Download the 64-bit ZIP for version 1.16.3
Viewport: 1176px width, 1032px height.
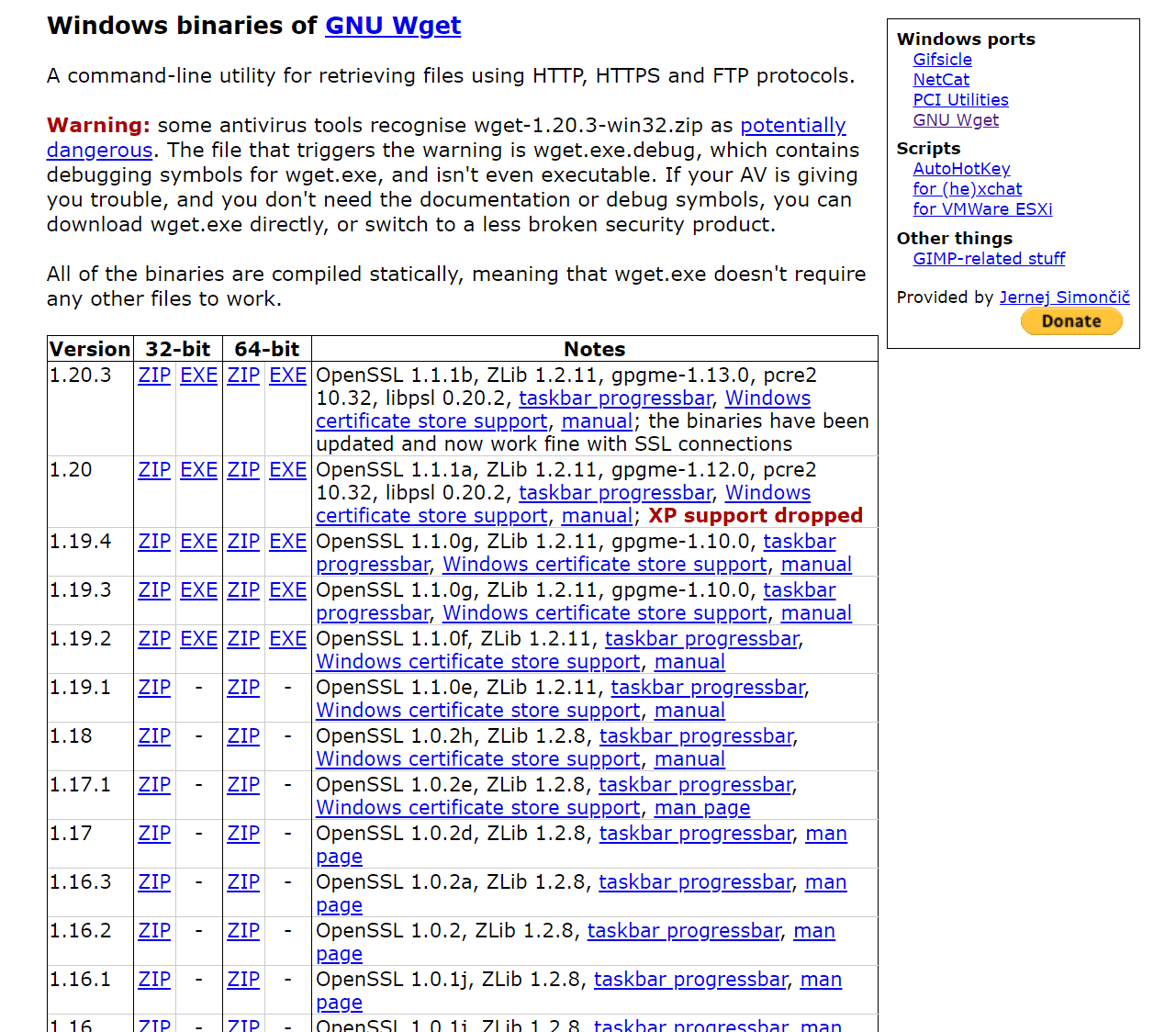click(242, 881)
